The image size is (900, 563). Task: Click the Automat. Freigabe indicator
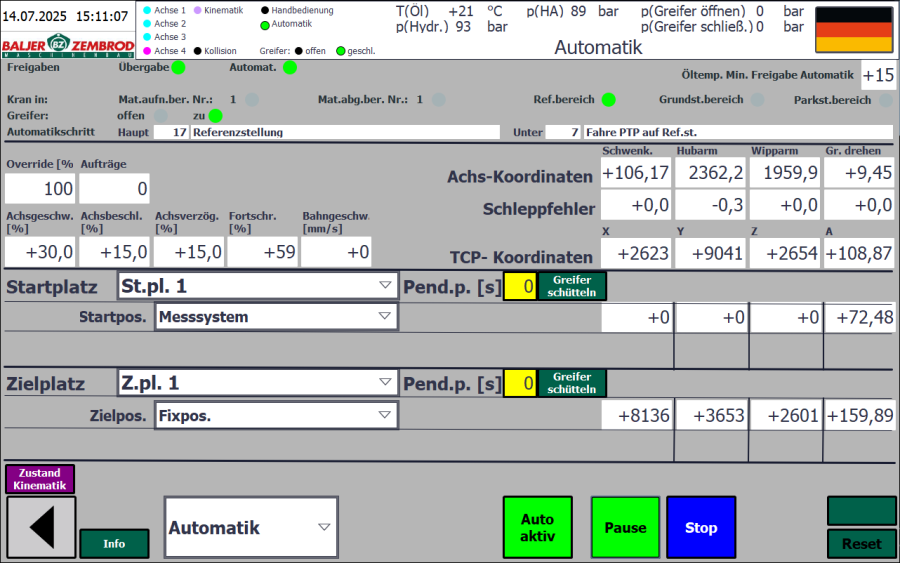(x=290, y=68)
